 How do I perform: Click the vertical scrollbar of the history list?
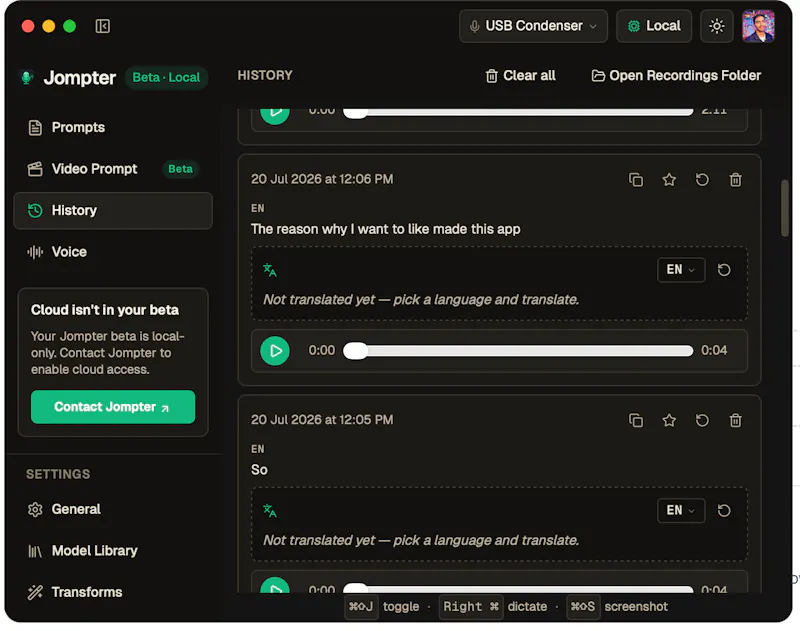point(785,208)
